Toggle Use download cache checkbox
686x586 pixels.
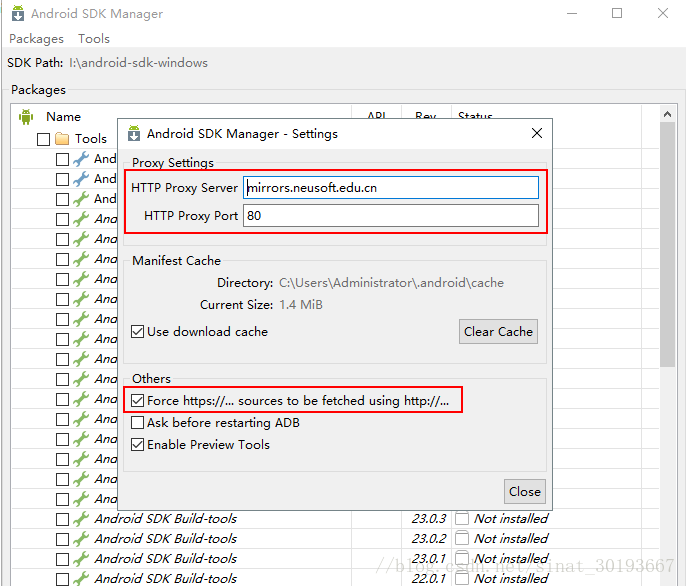(137, 332)
